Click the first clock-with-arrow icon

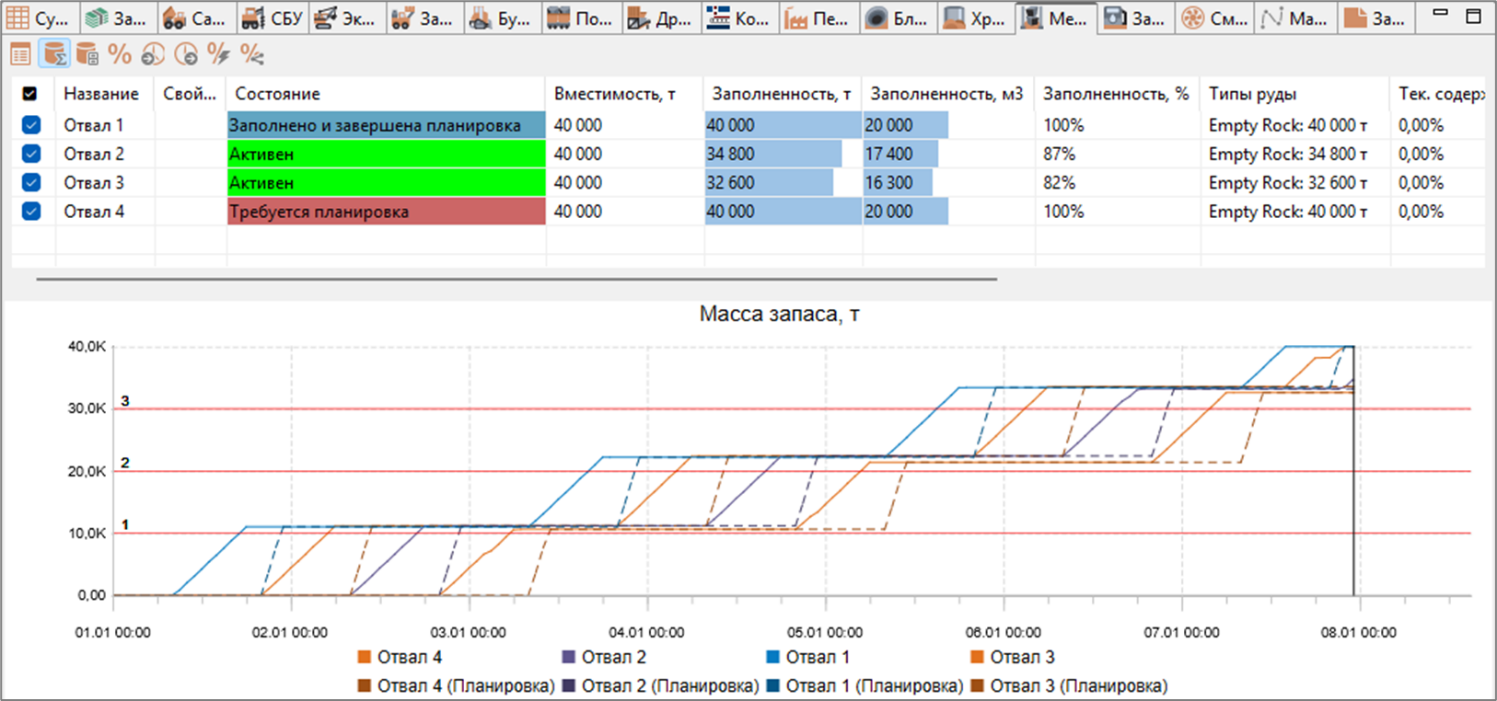(x=153, y=54)
